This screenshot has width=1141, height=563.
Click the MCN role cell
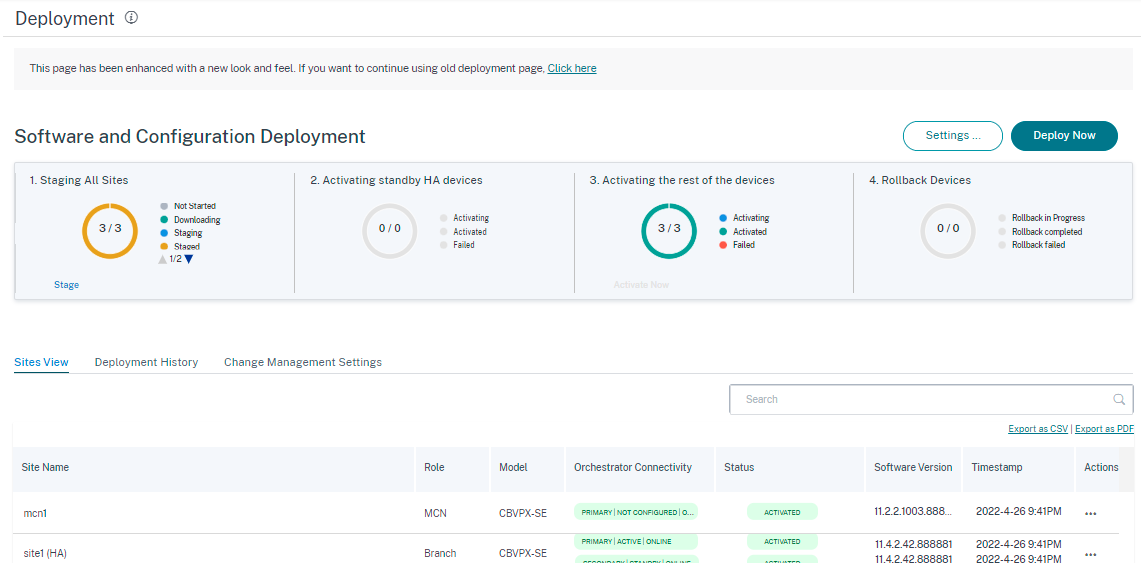tap(435, 514)
